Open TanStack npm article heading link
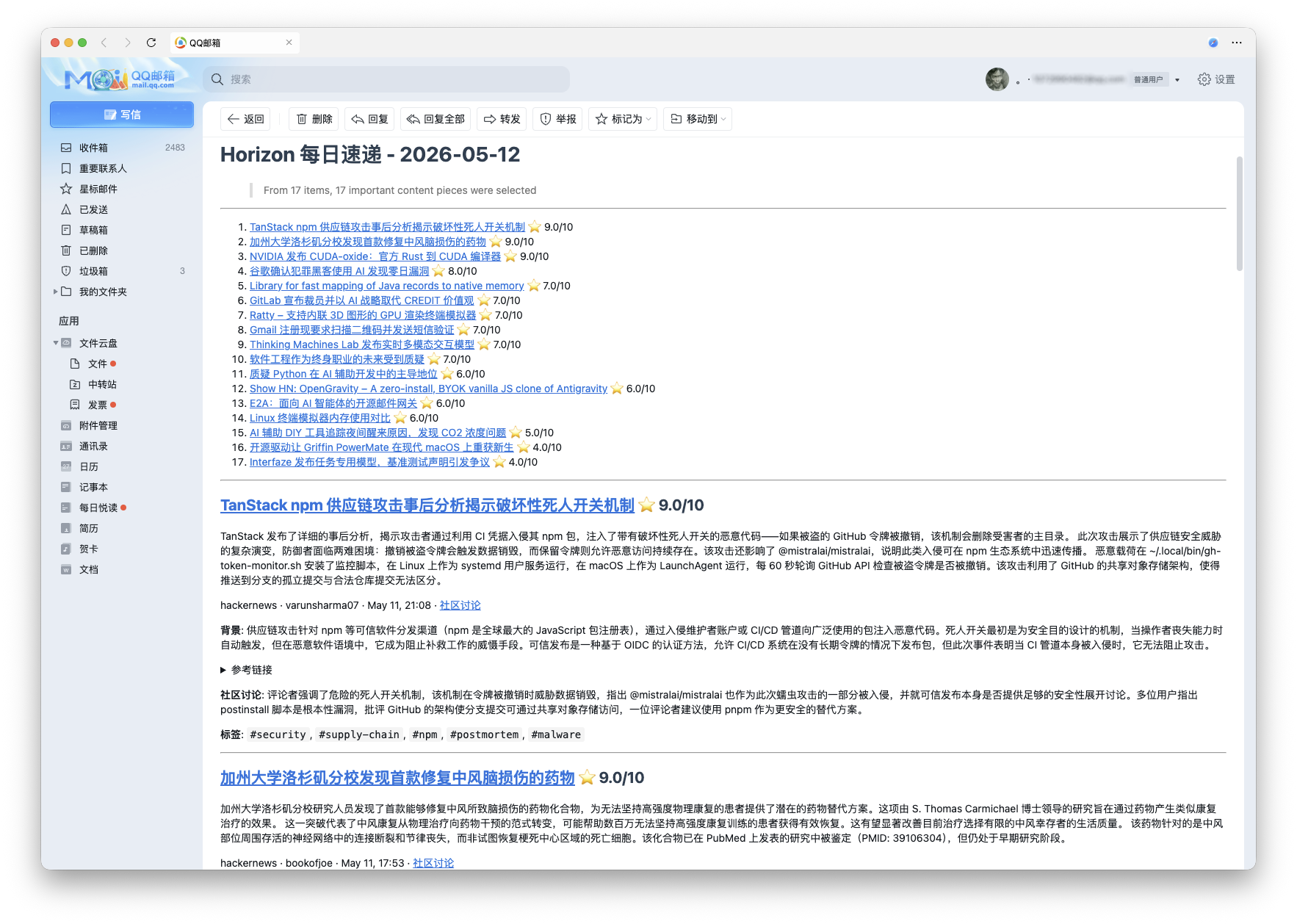 (427, 505)
